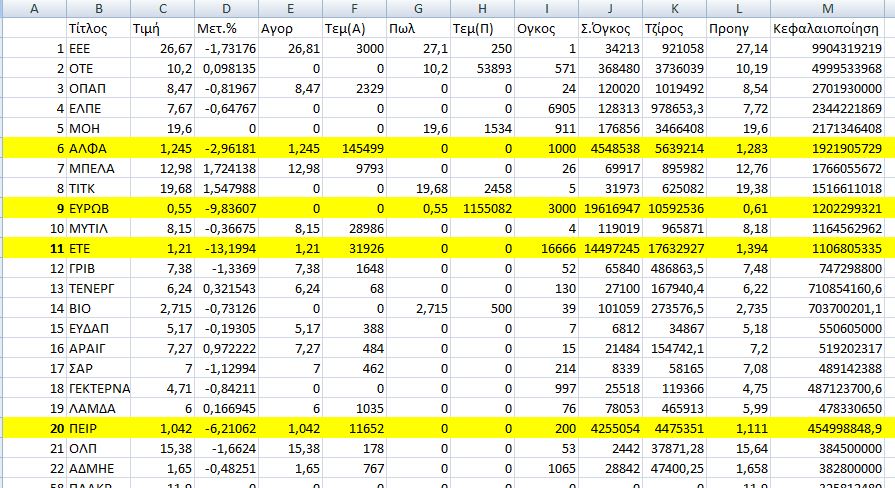
Task: Click total volume 4548538 for ΑΛΦΑ
Action: [x=610, y=148]
